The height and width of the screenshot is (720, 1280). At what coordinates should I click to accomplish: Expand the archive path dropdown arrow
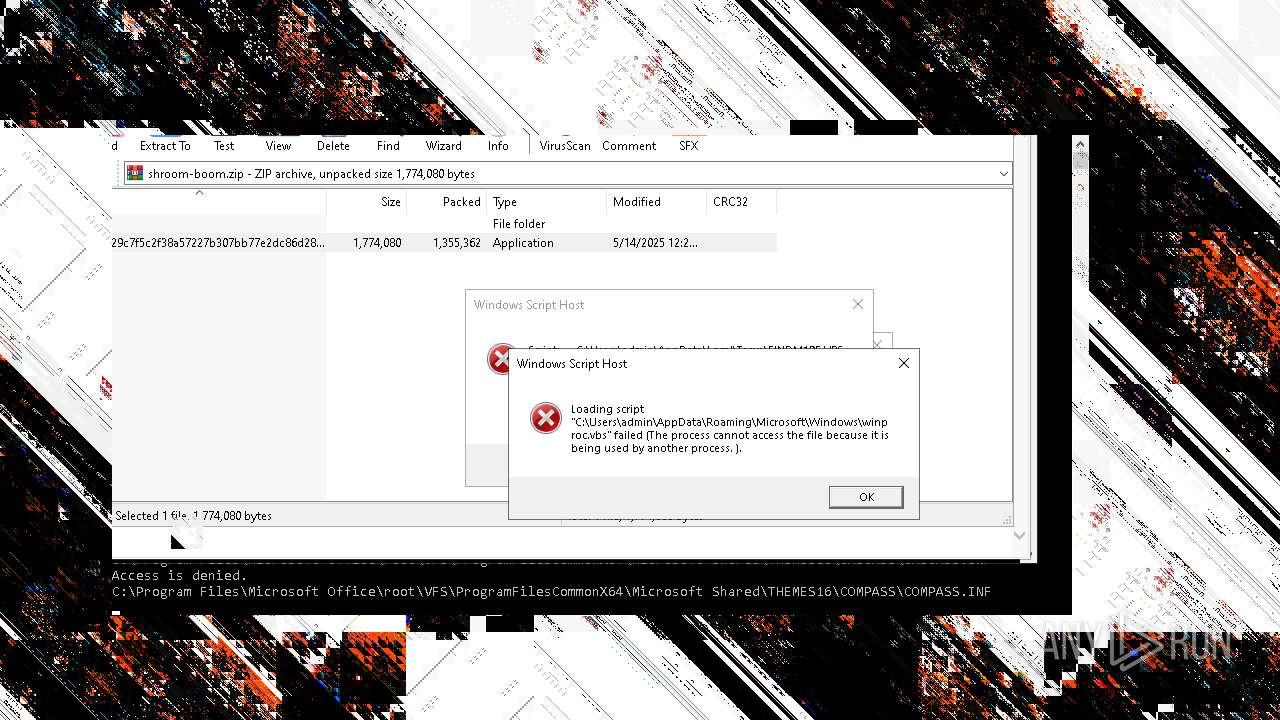pos(1003,174)
